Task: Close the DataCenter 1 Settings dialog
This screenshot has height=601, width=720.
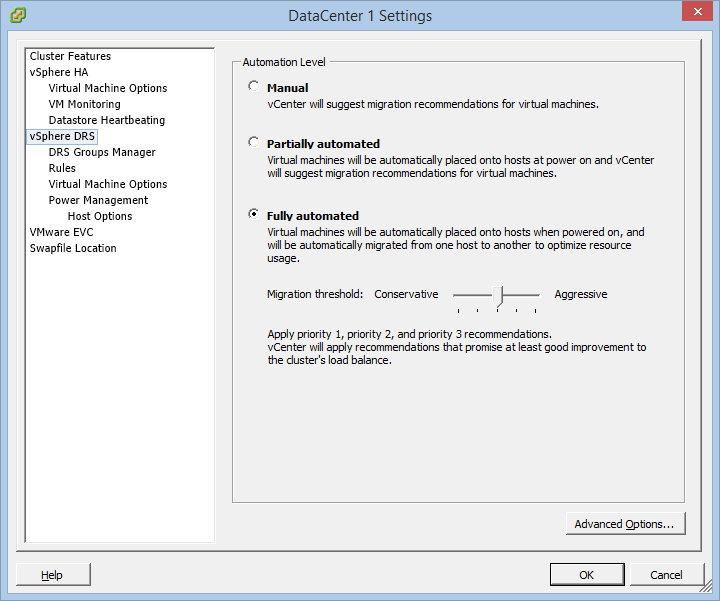Action: (697, 11)
